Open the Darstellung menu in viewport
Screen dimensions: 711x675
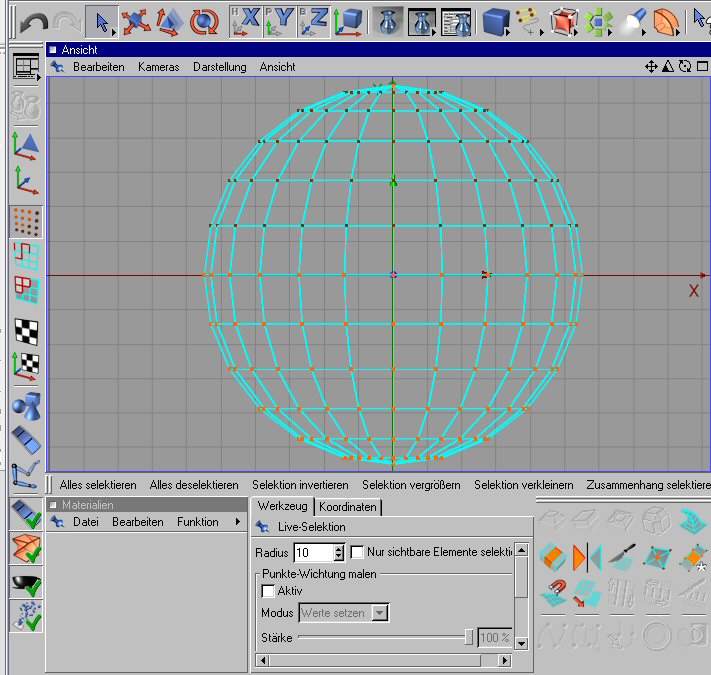coord(219,67)
